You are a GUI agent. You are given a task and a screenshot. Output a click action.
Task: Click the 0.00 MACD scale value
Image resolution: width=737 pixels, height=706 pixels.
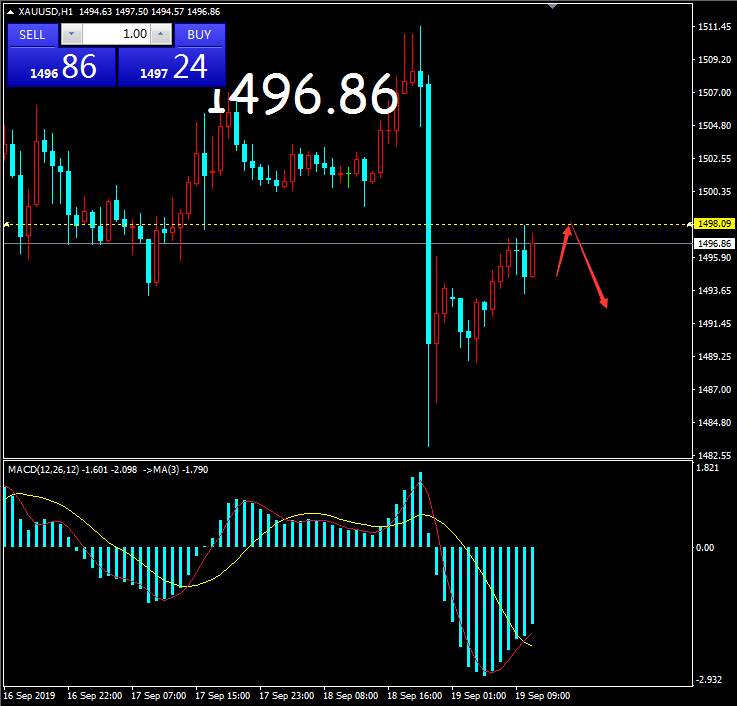[x=705, y=548]
